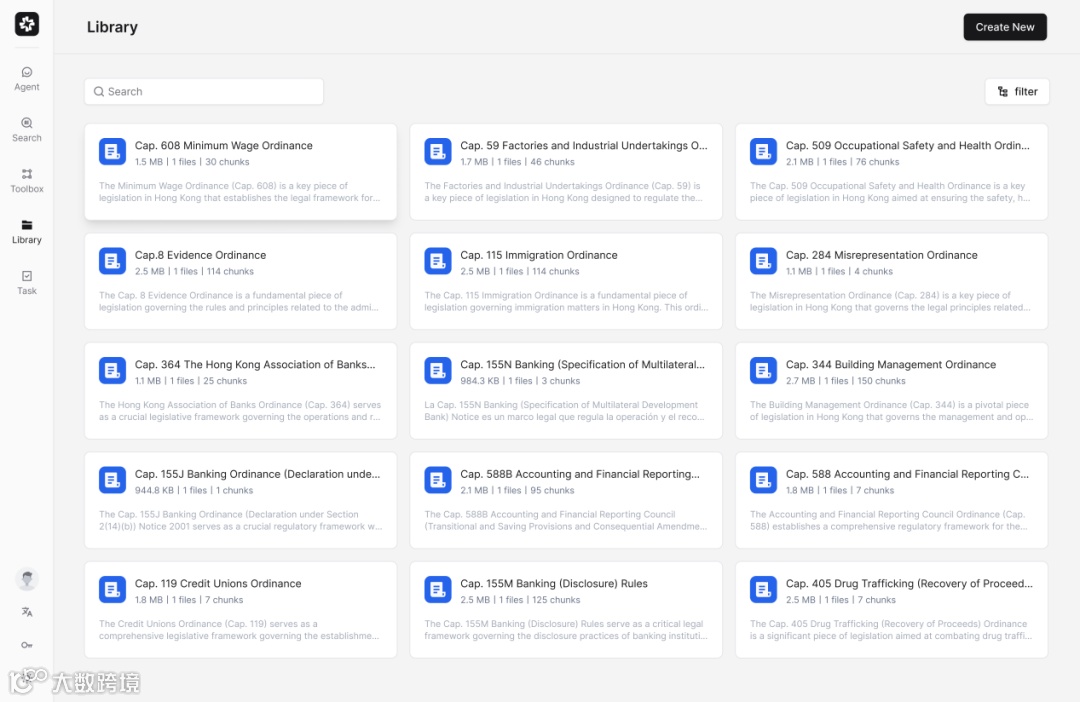Image resolution: width=1080 pixels, height=702 pixels.
Task: Click '2.1 MB | 1 files | 76 chunks' text
Action: coord(842,162)
